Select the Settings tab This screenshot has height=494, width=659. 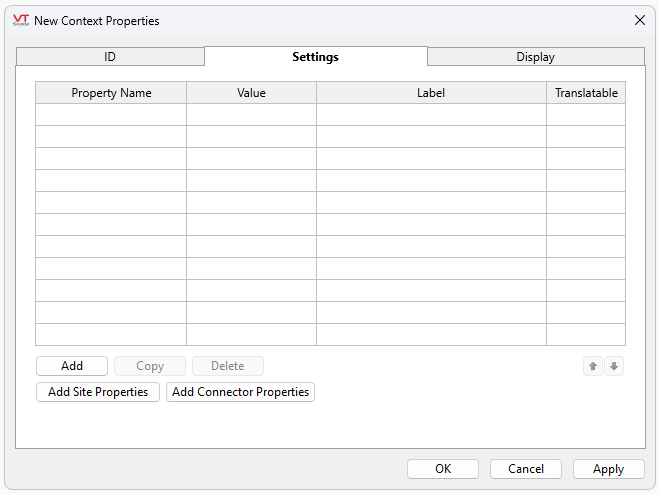[x=316, y=56]
